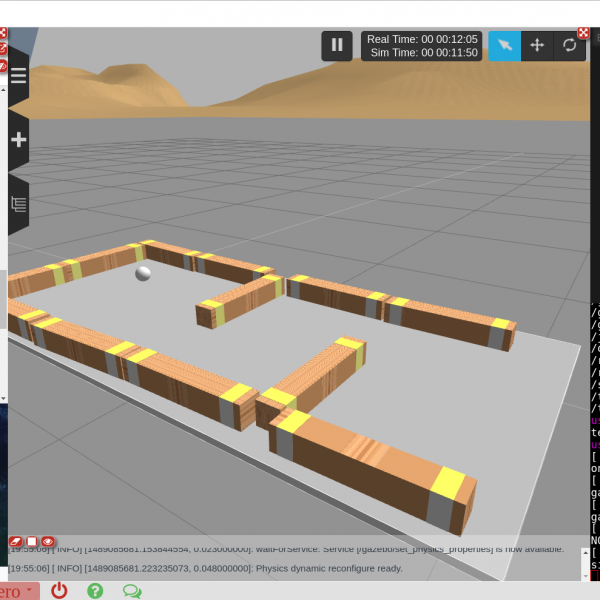
Task: Click white square button on console toolbar
Action: [31, 541]
